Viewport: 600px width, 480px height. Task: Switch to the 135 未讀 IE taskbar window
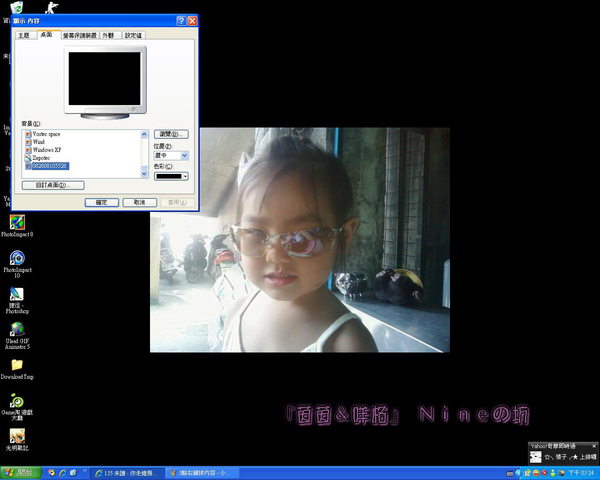tap(128, 473)
